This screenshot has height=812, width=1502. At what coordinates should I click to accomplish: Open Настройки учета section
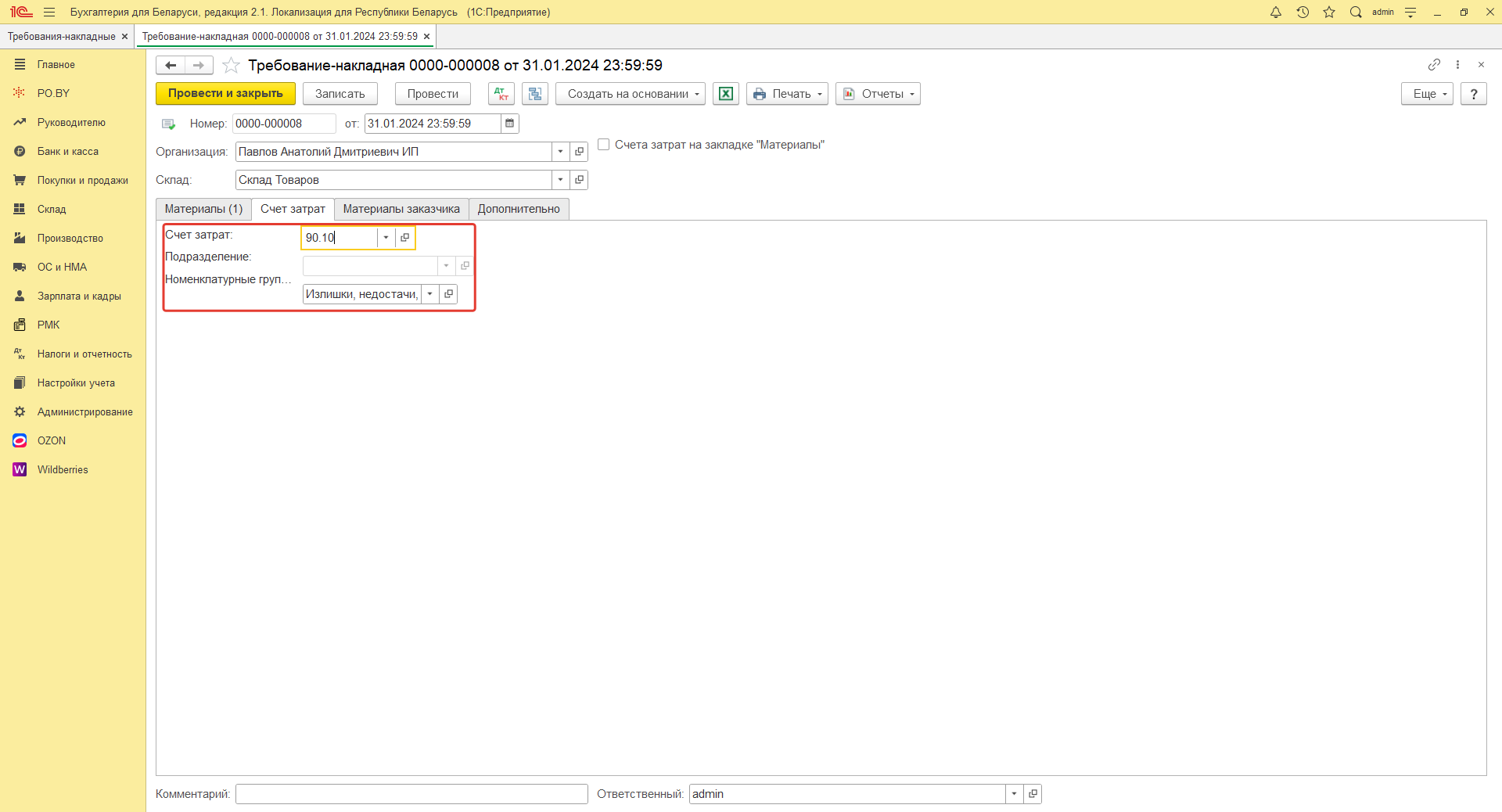coord(76,383)
